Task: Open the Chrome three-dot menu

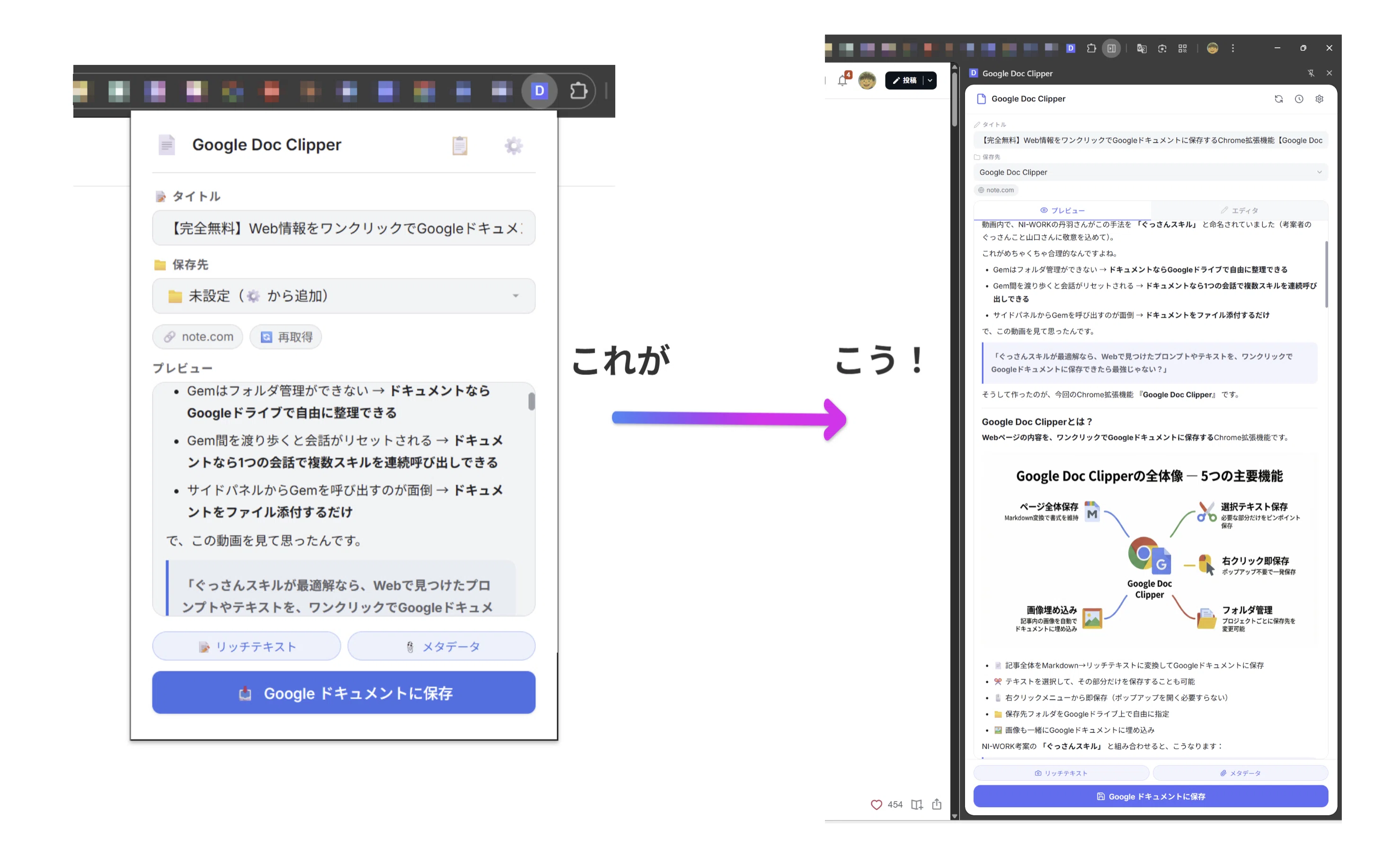Action: (1233, 48)
